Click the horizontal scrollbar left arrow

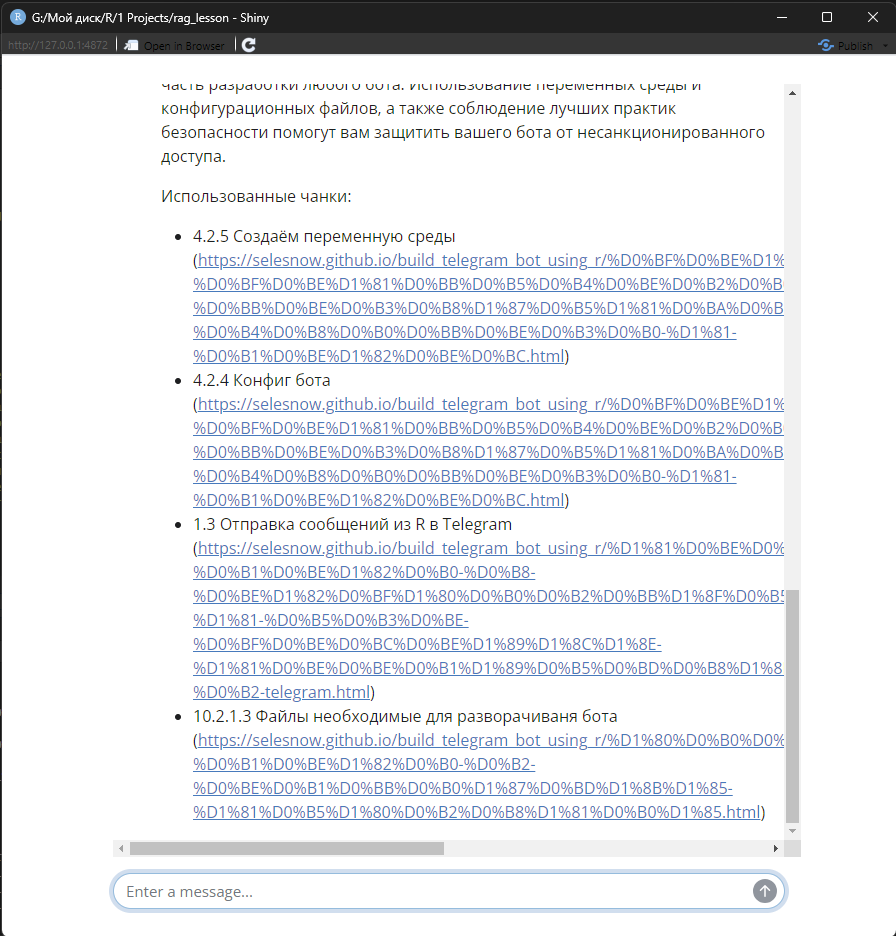pyautogui.click(x=121, y=848)
